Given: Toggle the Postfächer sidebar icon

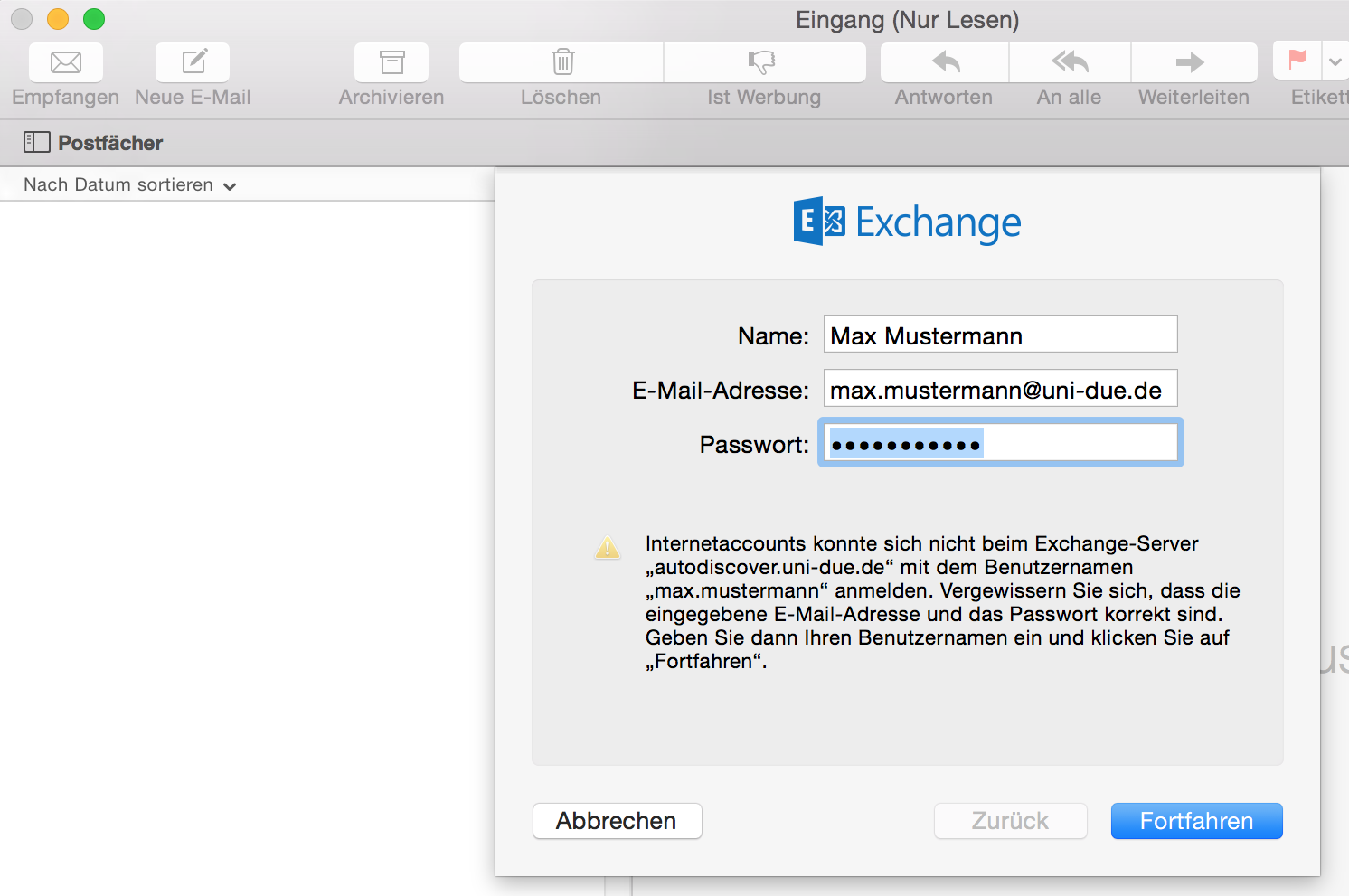Looking at the screenshot, I should (38, 142).
